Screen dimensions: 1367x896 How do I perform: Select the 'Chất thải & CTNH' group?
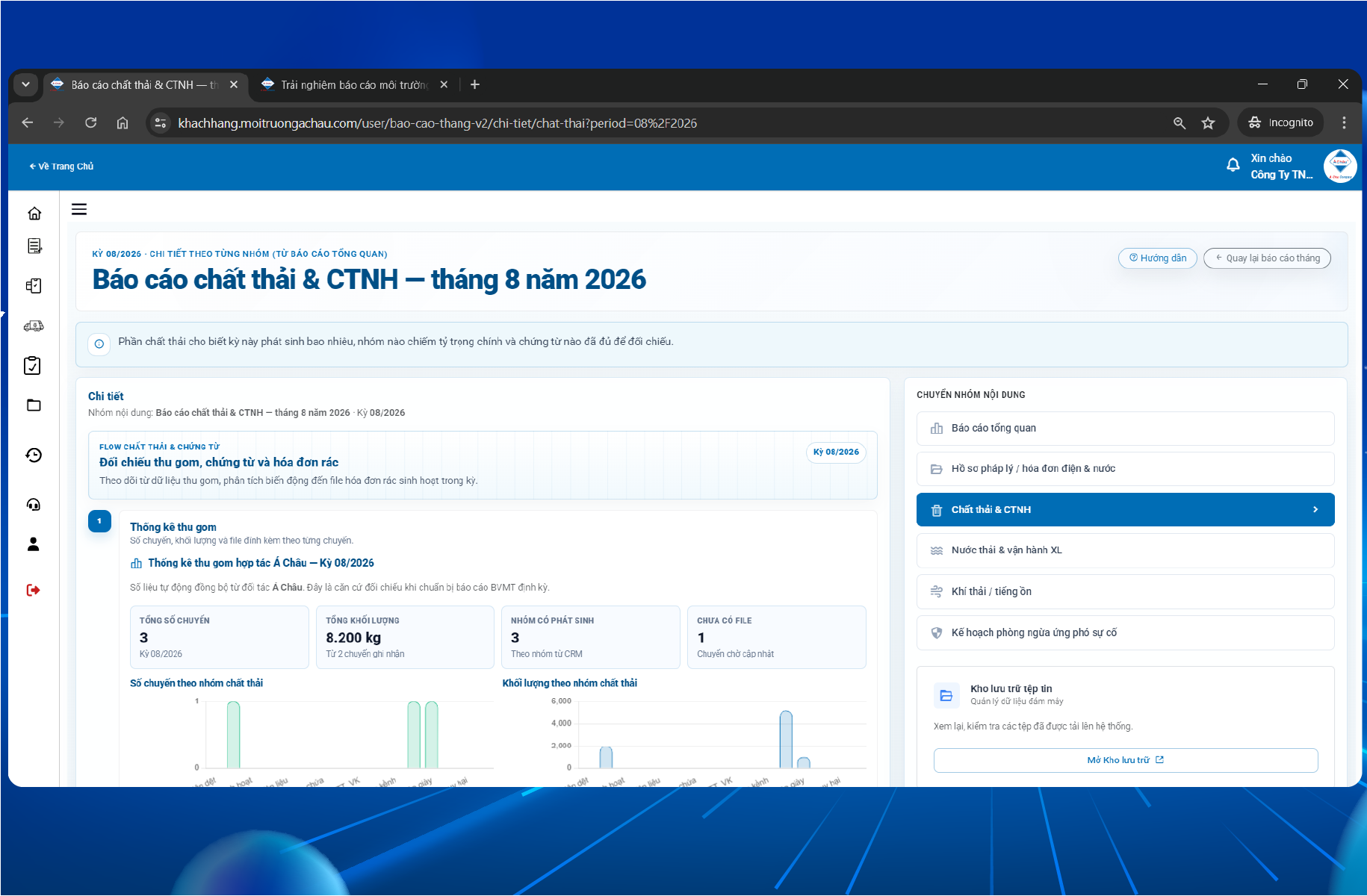[x=1125, y=509]
